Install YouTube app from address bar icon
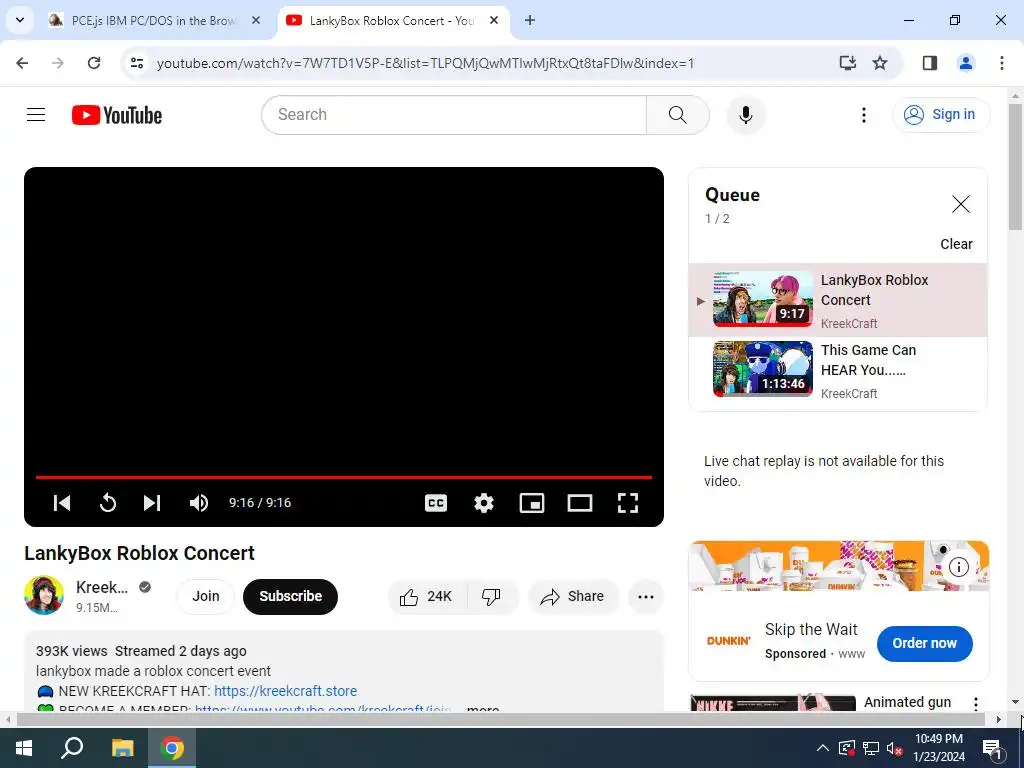 pos(848,63)
